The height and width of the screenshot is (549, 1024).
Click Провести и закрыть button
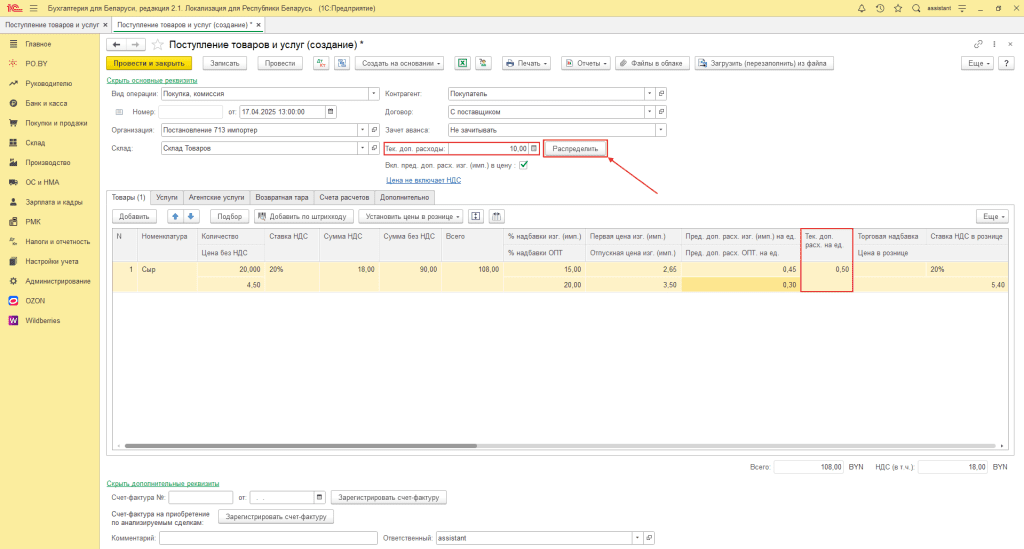(149, 63)
